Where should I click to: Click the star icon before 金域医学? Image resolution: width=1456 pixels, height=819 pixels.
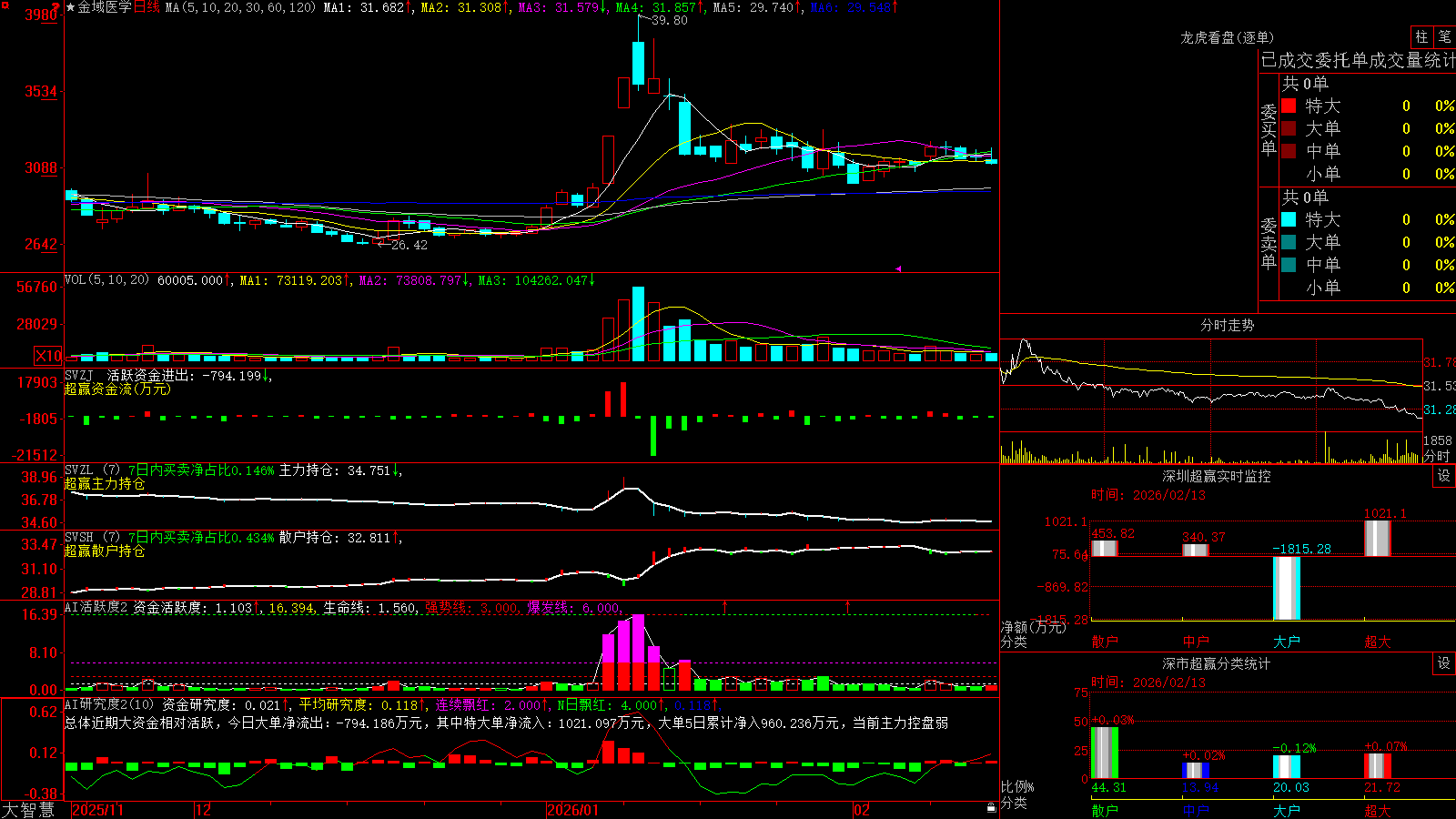coord(71,7)
